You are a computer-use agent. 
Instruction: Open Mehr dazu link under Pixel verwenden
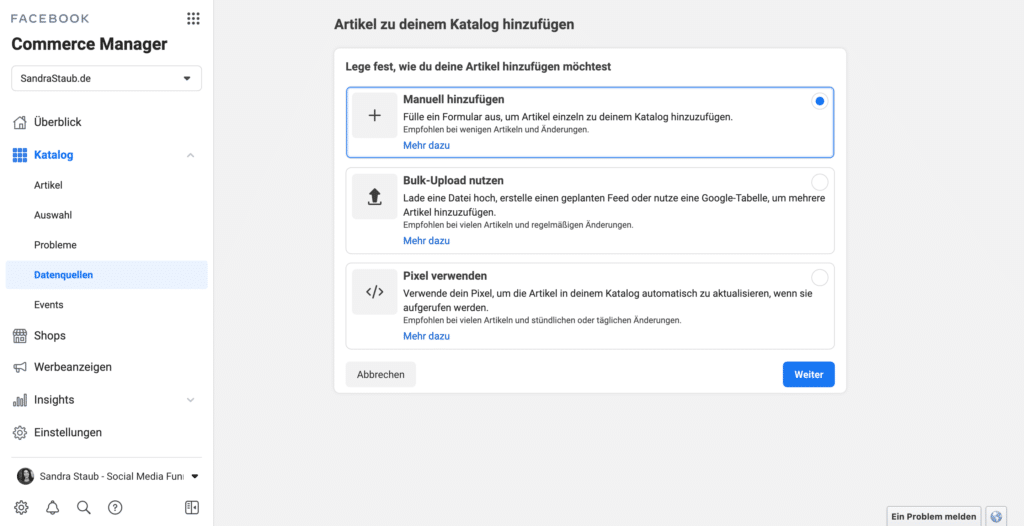(426, 337)
